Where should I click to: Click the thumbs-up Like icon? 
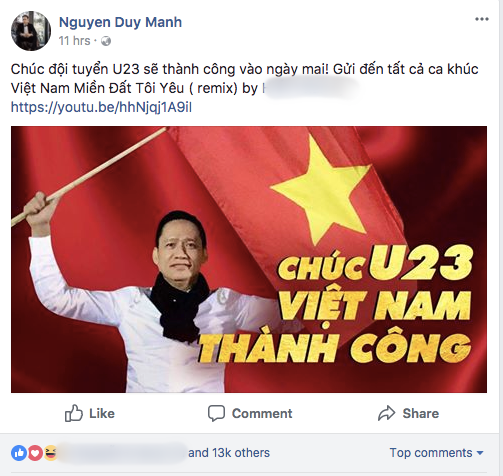[x=73, y=413]
